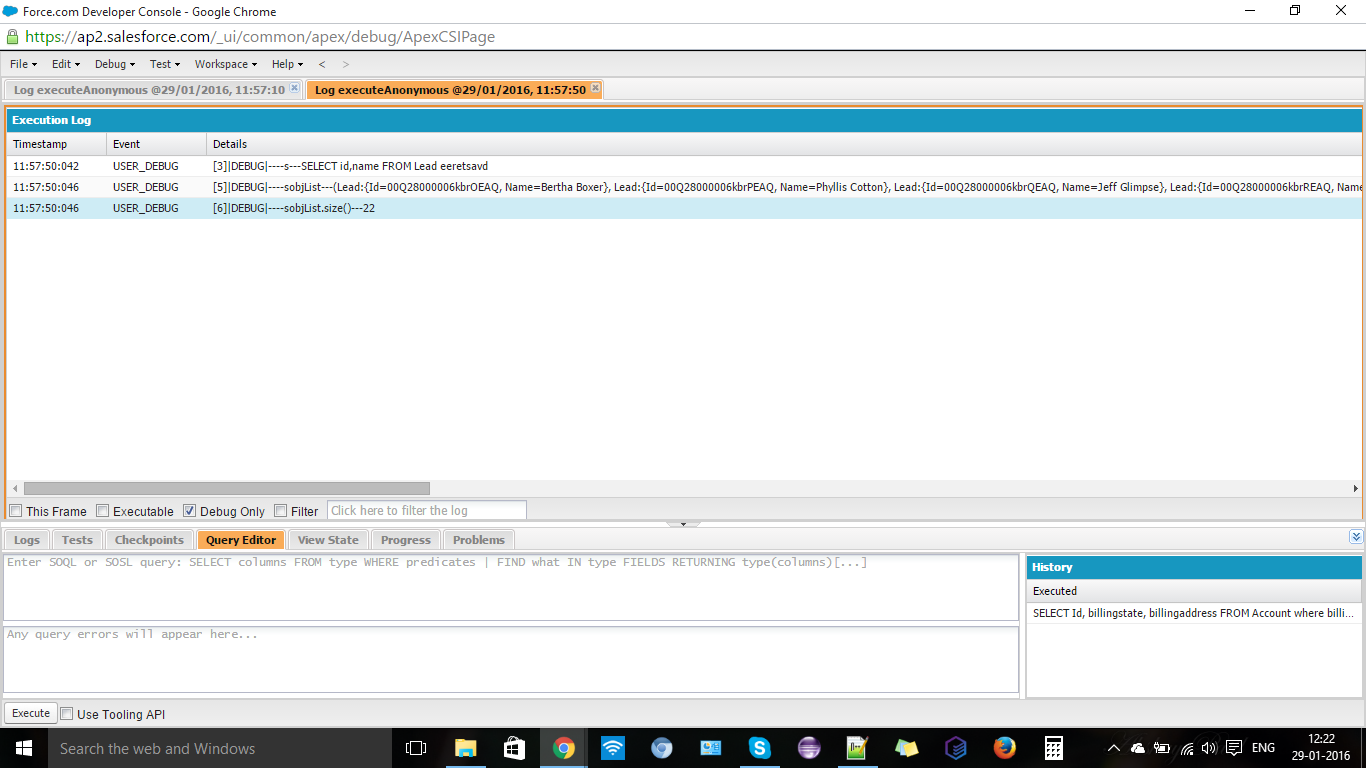1366x768 pixels.
Task: Select the Log executeAnonymous 11:57:10 tab
Action: pos(149,90)
